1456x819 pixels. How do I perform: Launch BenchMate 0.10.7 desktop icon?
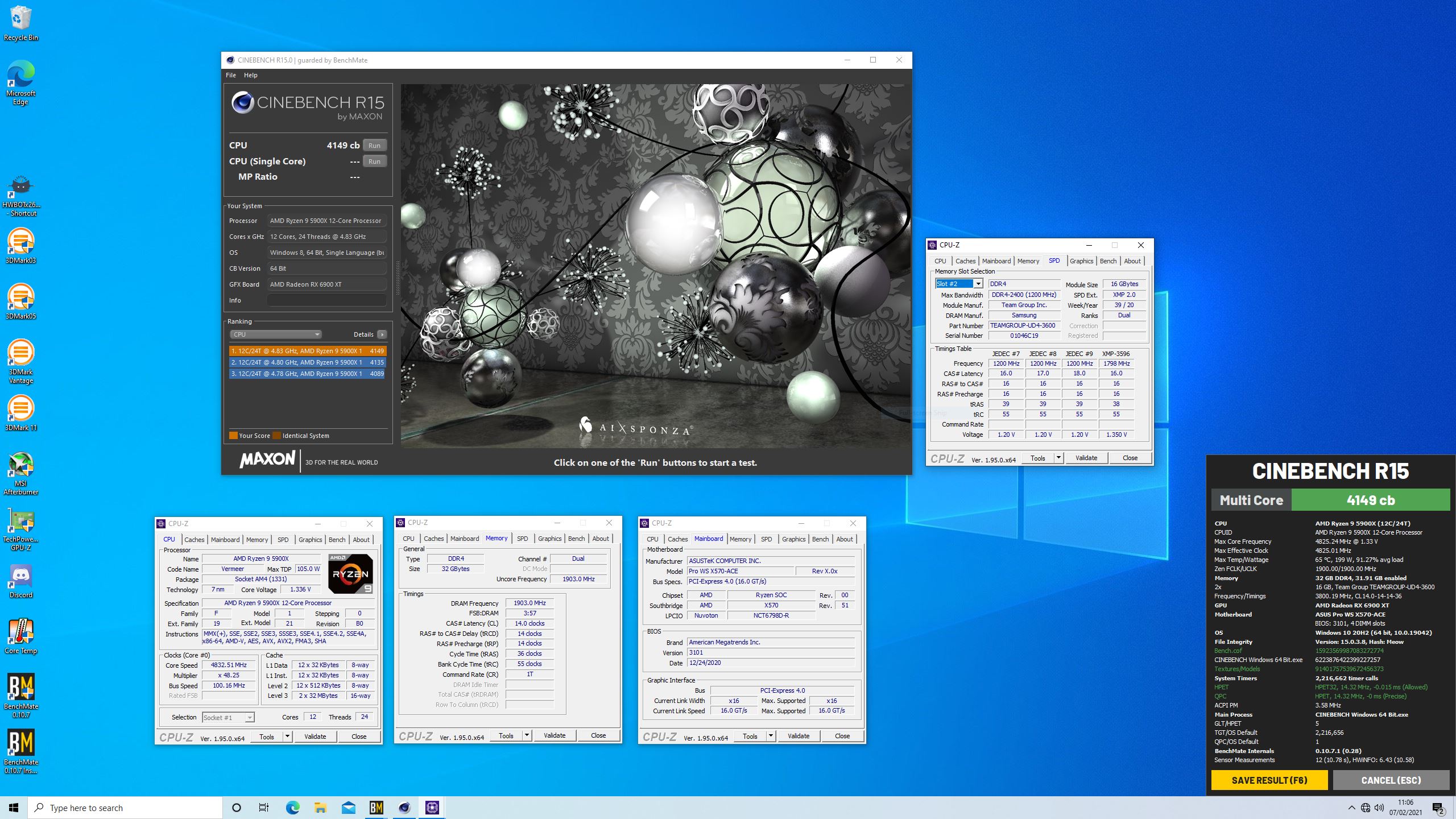[x=20, y=696]
